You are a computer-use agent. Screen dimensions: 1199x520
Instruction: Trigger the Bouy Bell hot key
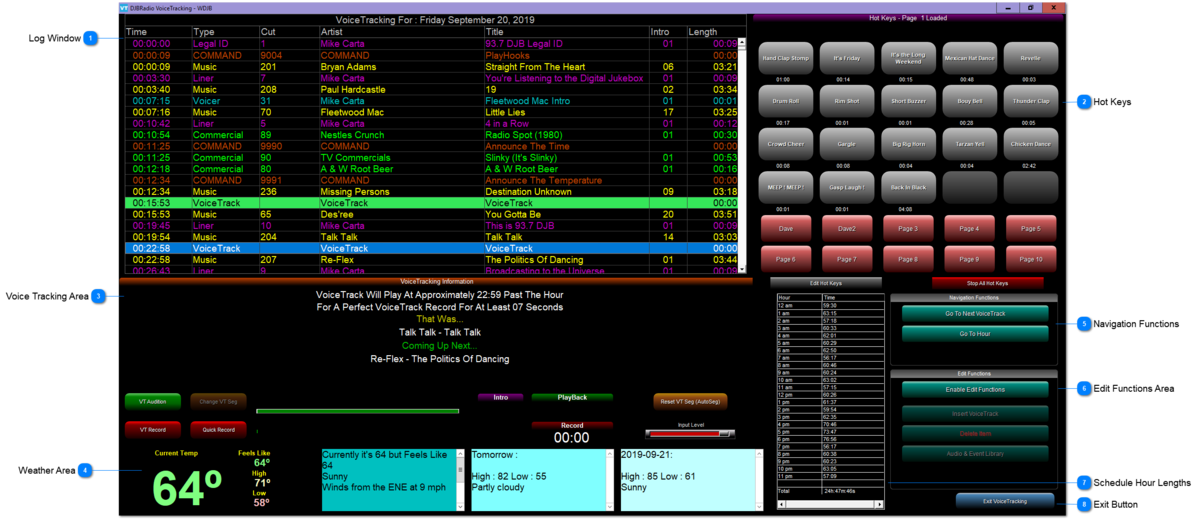(x=970, y=101)
